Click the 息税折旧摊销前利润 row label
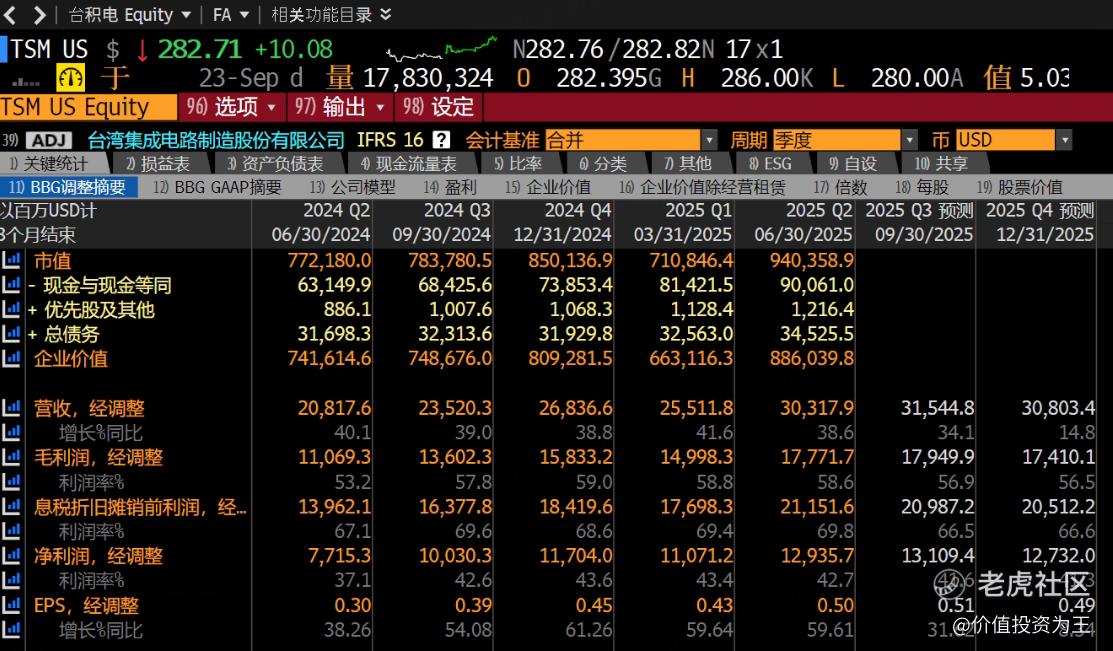1113x651 pixels. click(x=141, y=507)
